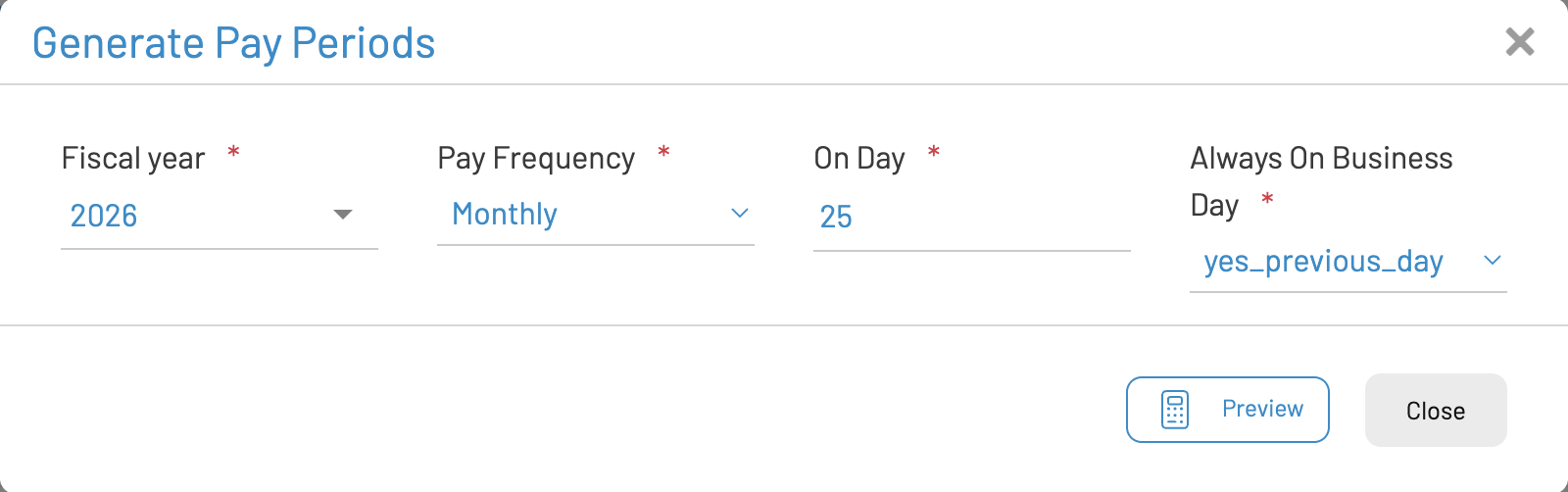The image size is (1568, 492).
Task: Click the calculator icon in the Preview button
Action: point(1175,410)
